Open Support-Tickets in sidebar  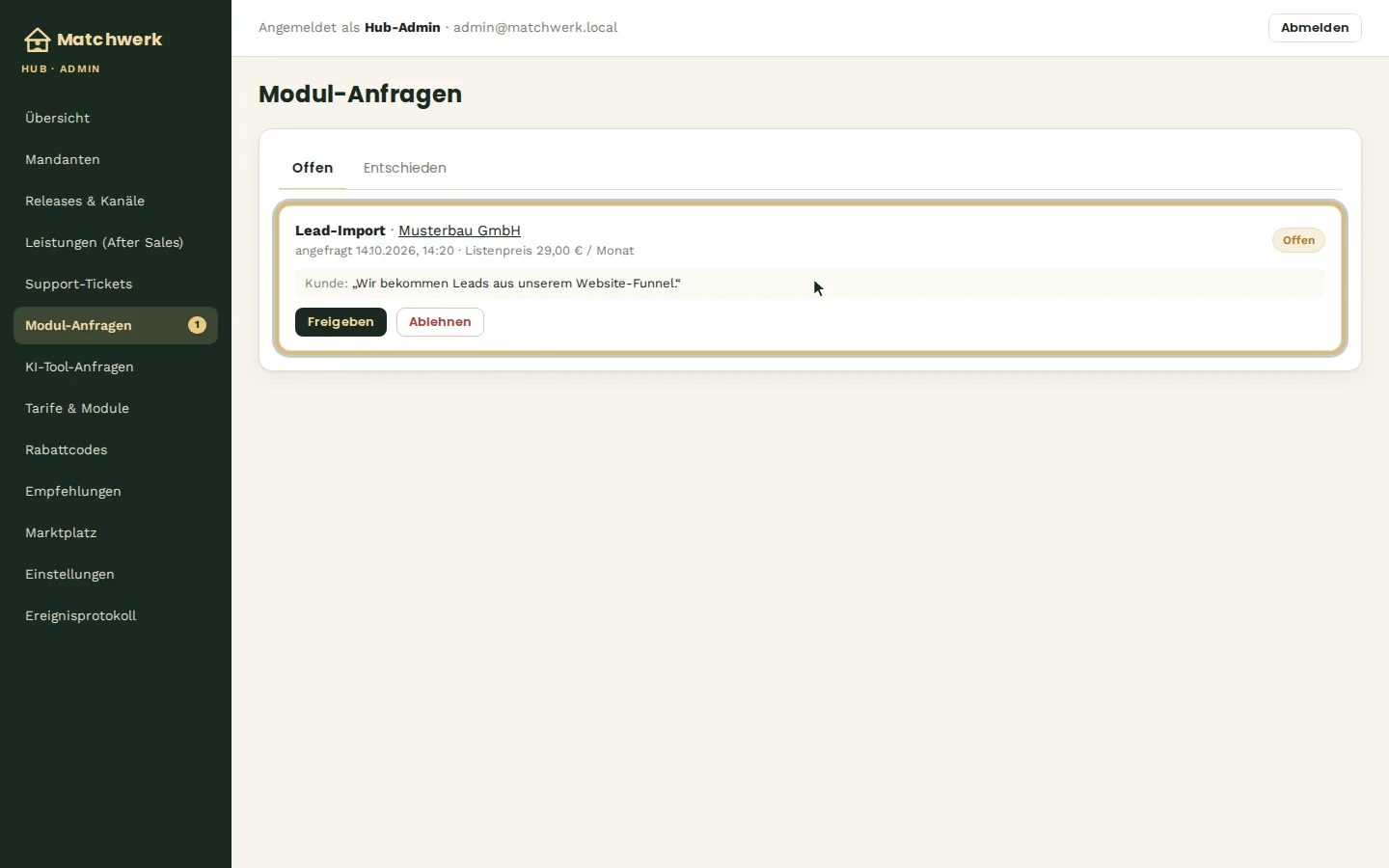116,284
